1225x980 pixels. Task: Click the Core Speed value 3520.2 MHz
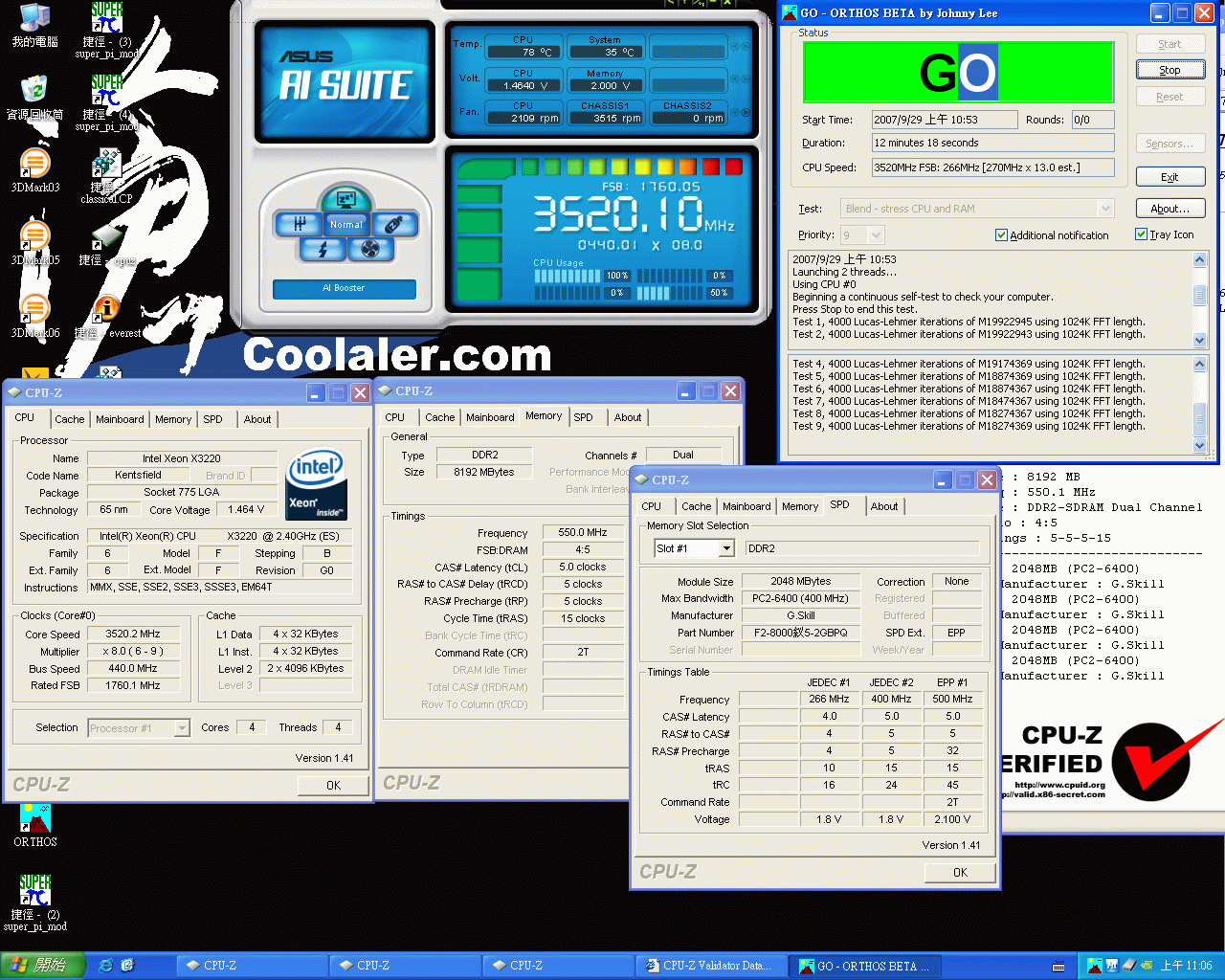coord(133,635)
